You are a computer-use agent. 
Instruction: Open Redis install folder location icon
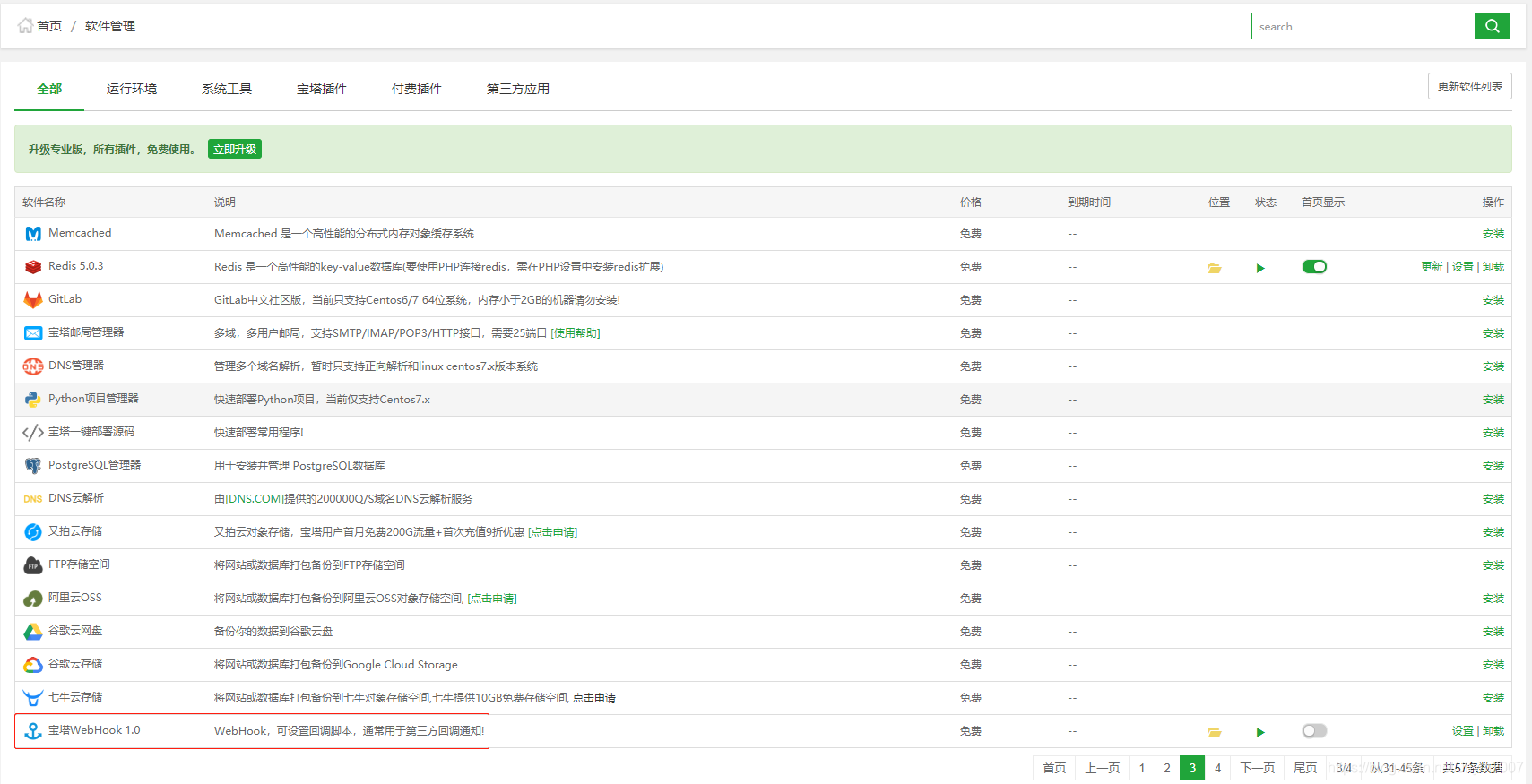pos(1215,268)
